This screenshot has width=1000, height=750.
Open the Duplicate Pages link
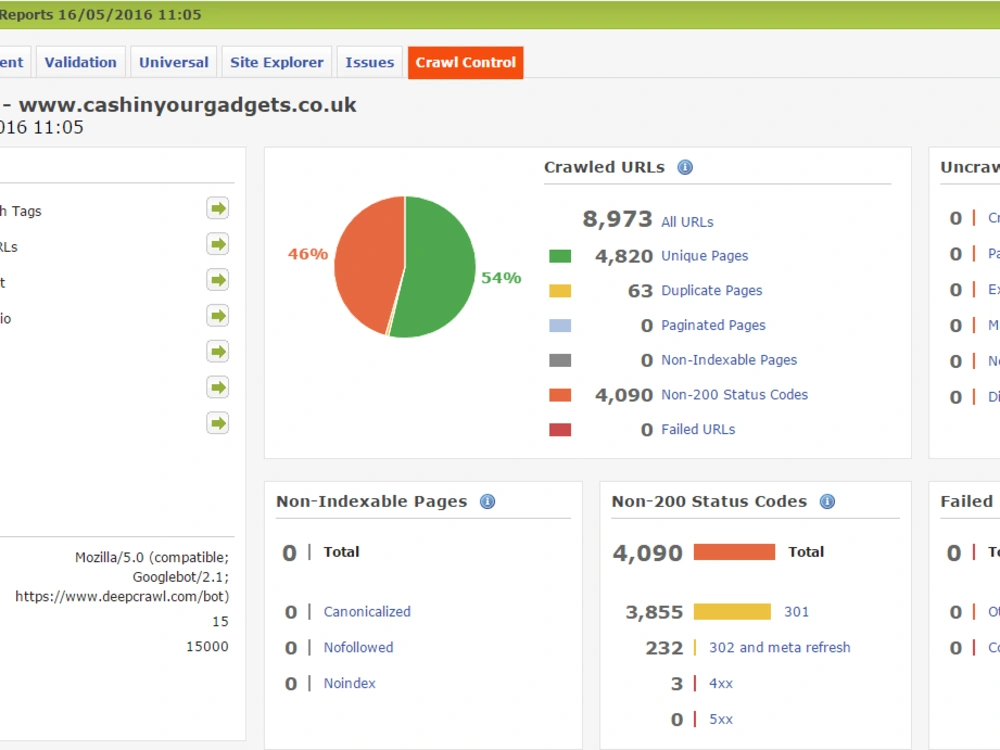click(711, 290)
